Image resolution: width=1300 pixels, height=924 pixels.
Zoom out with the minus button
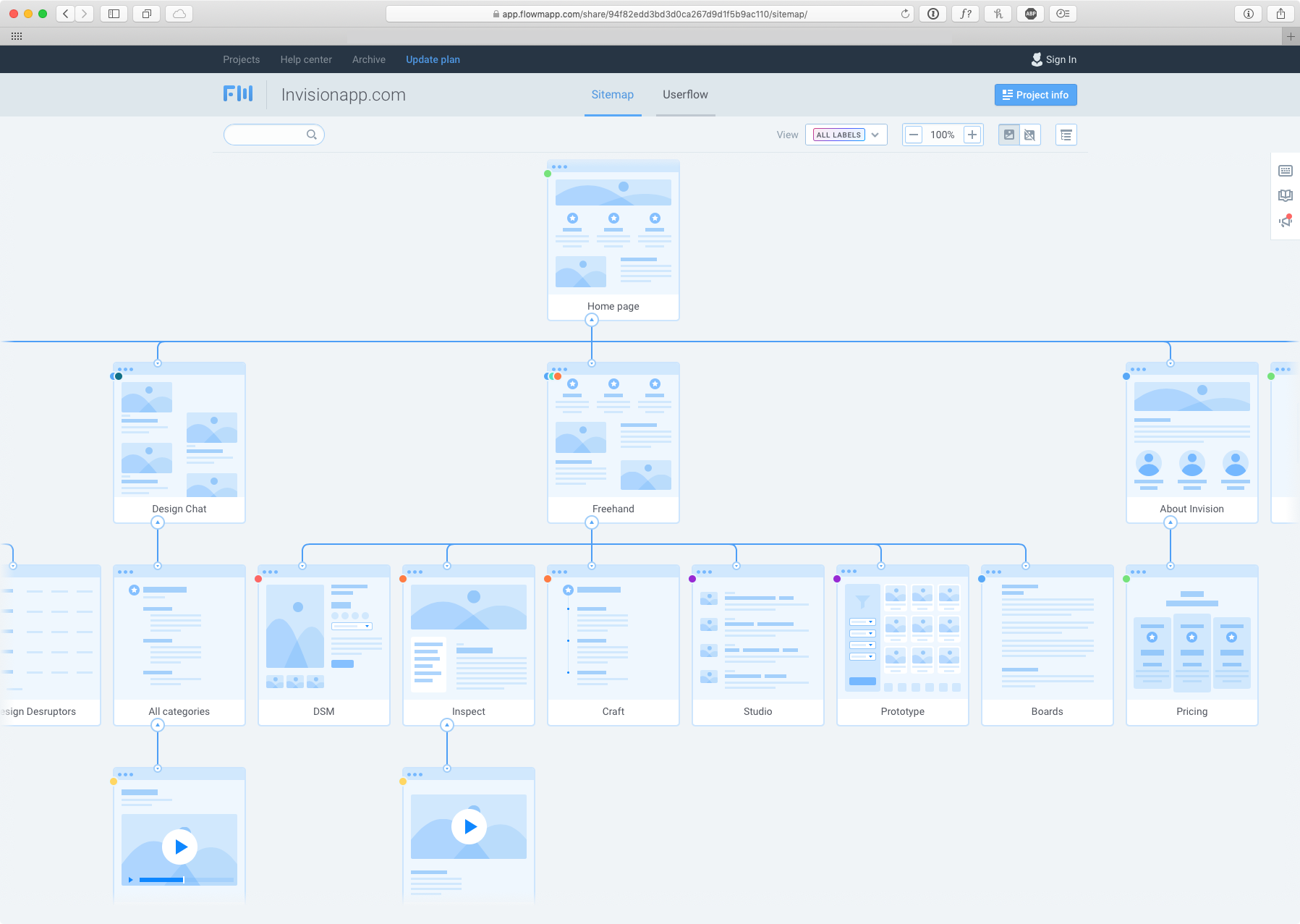pos(914,135)
